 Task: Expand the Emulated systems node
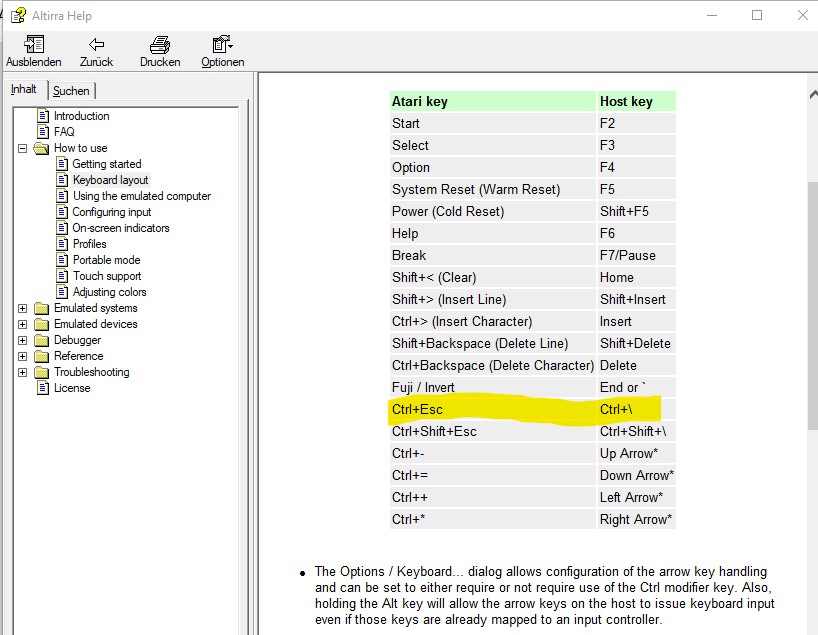(22, 308)
